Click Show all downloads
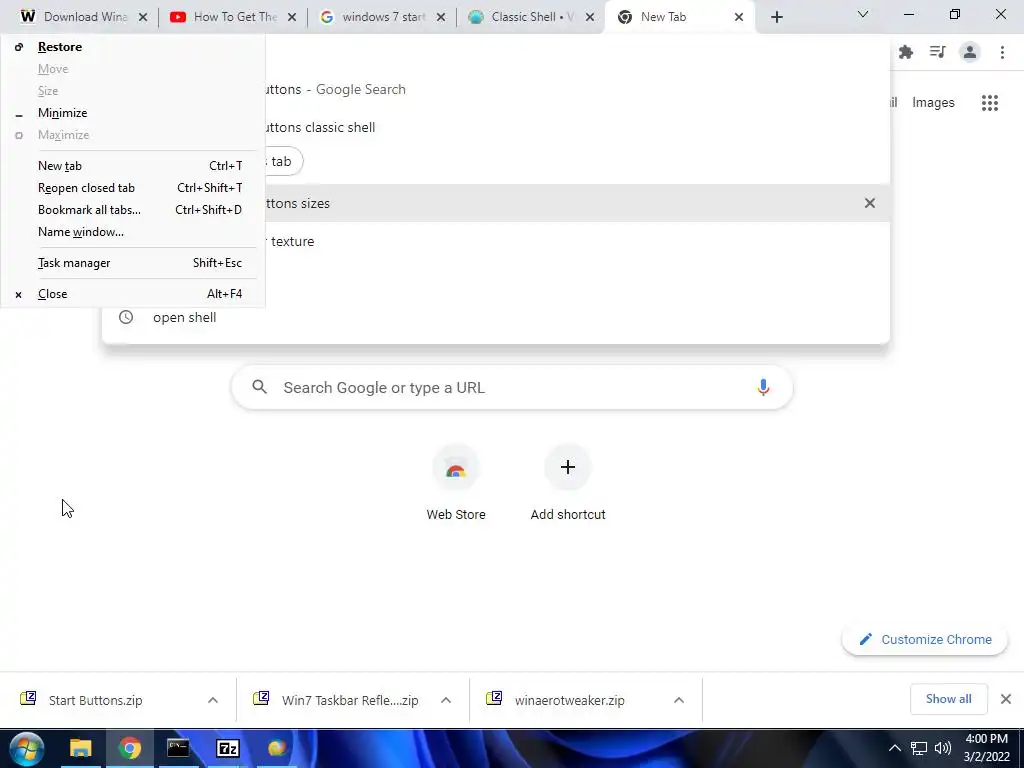The height and width of the screenshot is (768, 1024). 948,699
